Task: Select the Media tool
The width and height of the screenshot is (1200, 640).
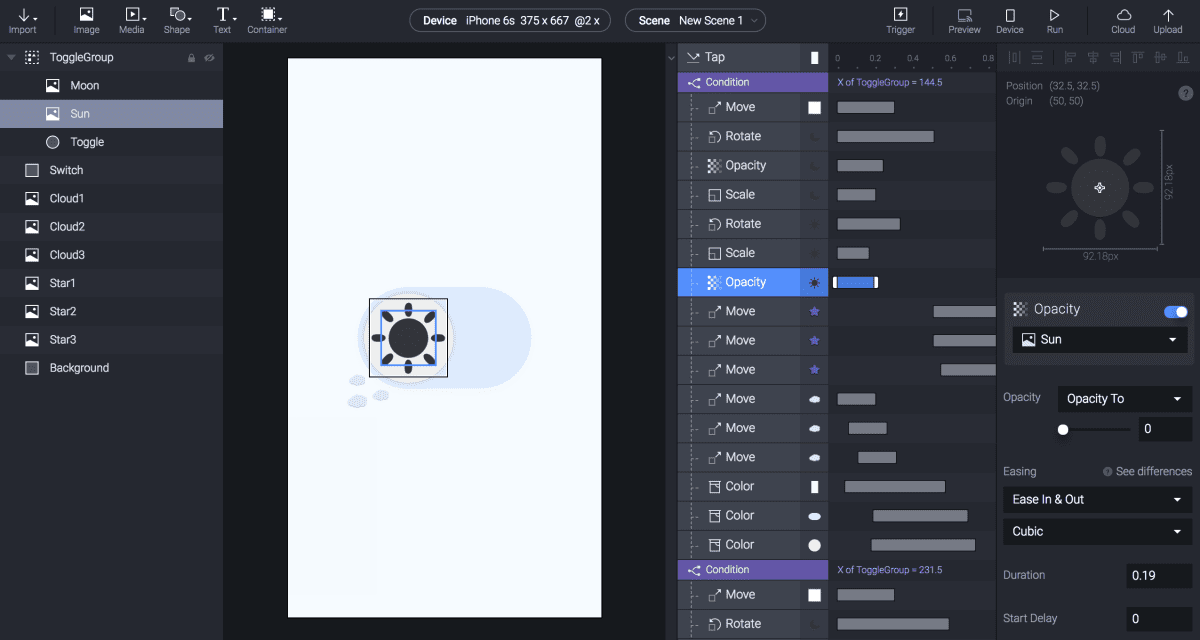Action: click(x=132, y=20)
